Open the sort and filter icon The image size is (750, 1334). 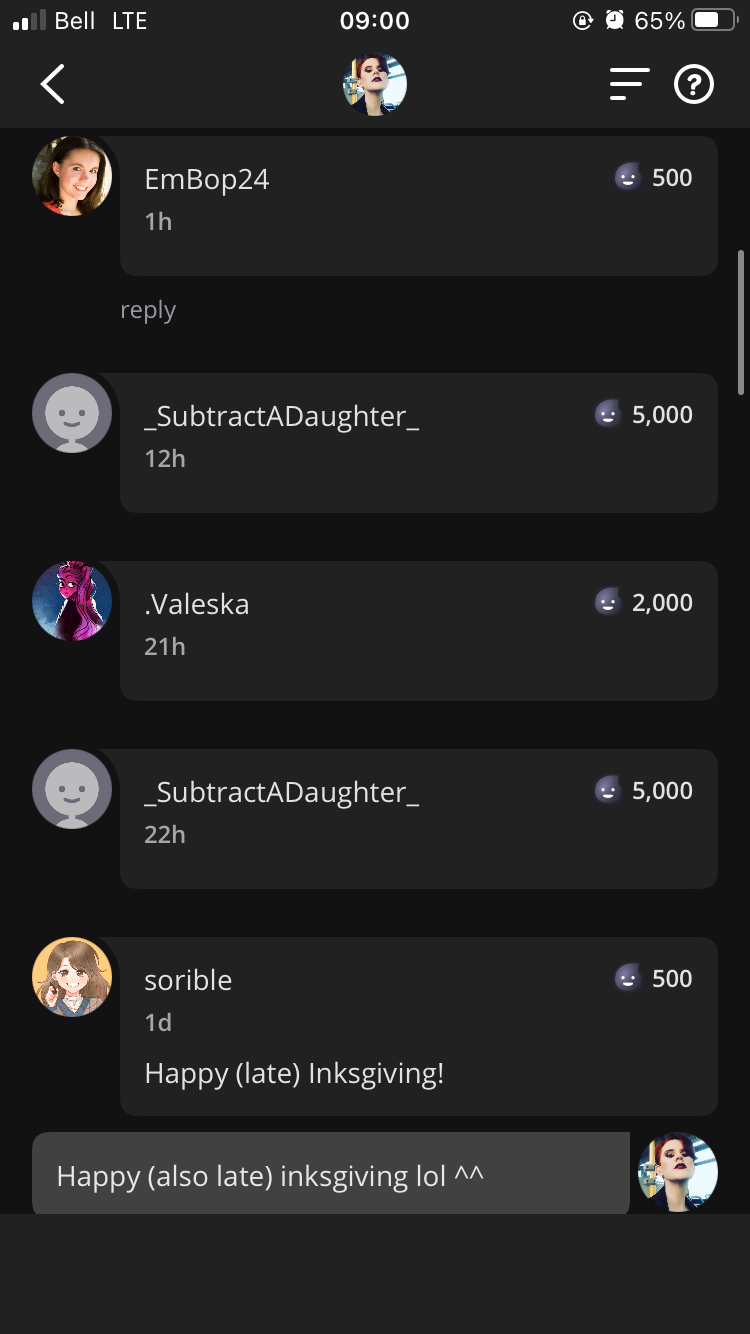pyautogui.click(x=629, y=85)
